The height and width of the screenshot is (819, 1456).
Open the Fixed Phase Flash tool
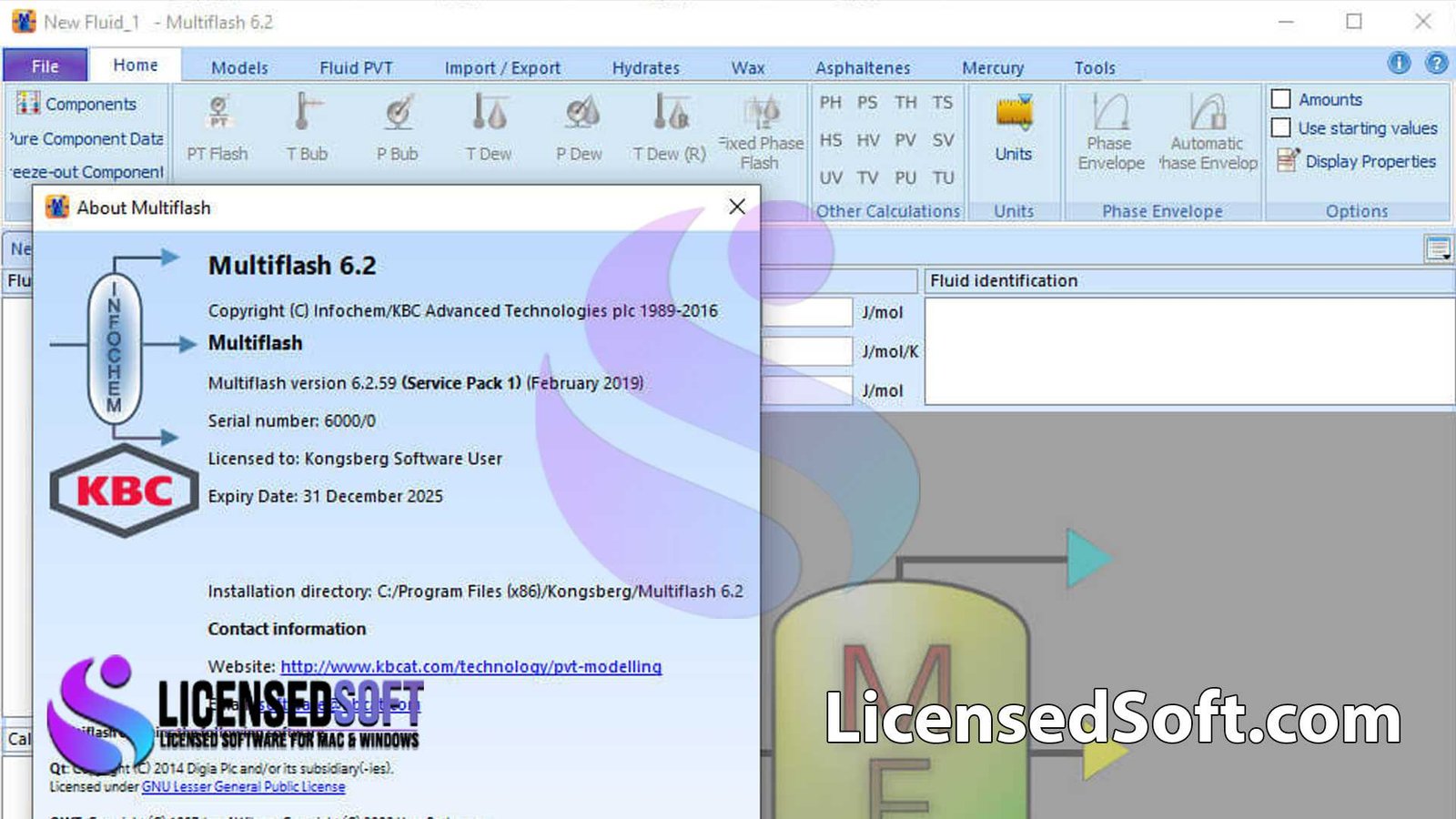[761, 133]
